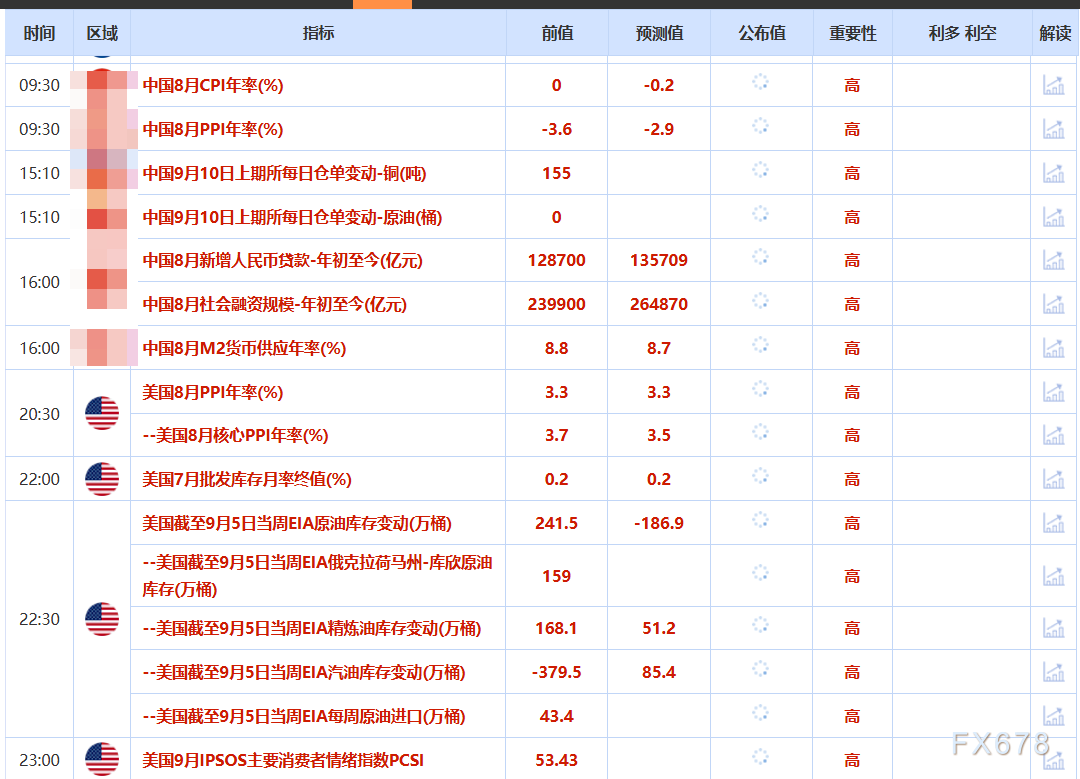Open chart for 中国8月社会融资规模 row

[x=1053, y=304]
